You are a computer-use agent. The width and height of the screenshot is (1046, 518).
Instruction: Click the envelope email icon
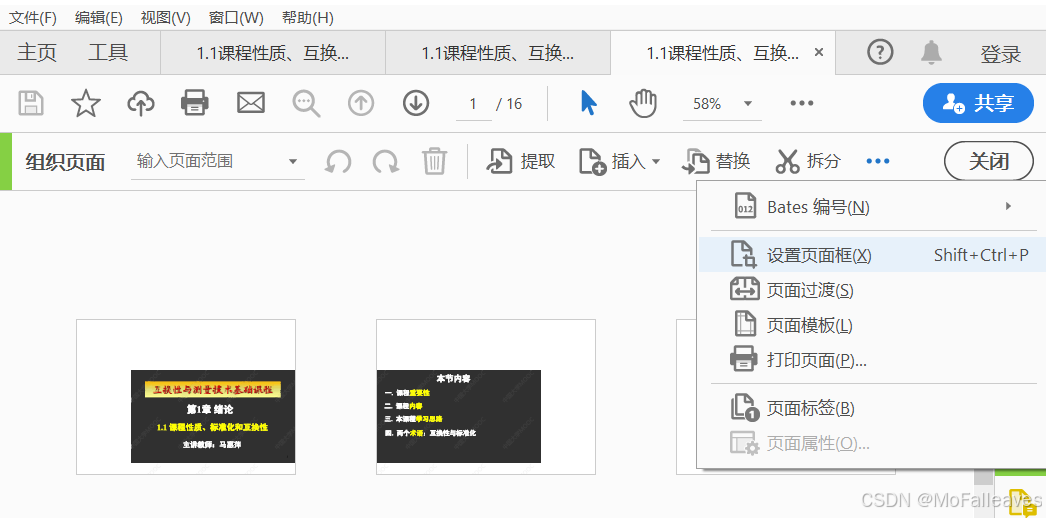251,103
